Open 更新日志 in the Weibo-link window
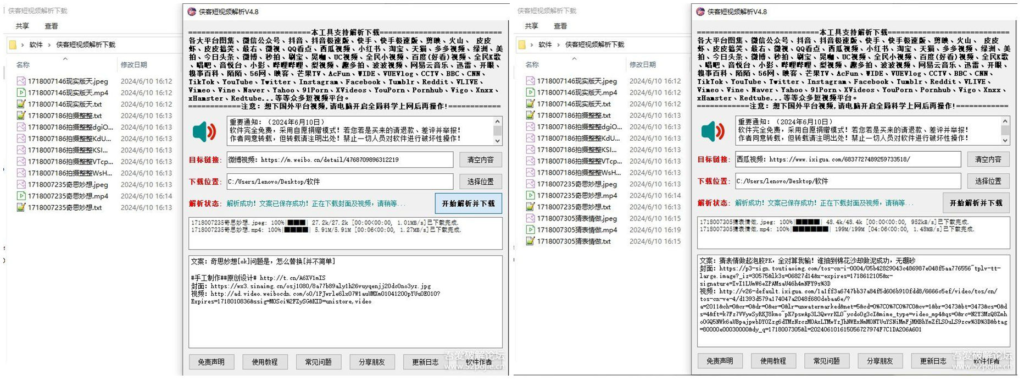 click(425, 361)
